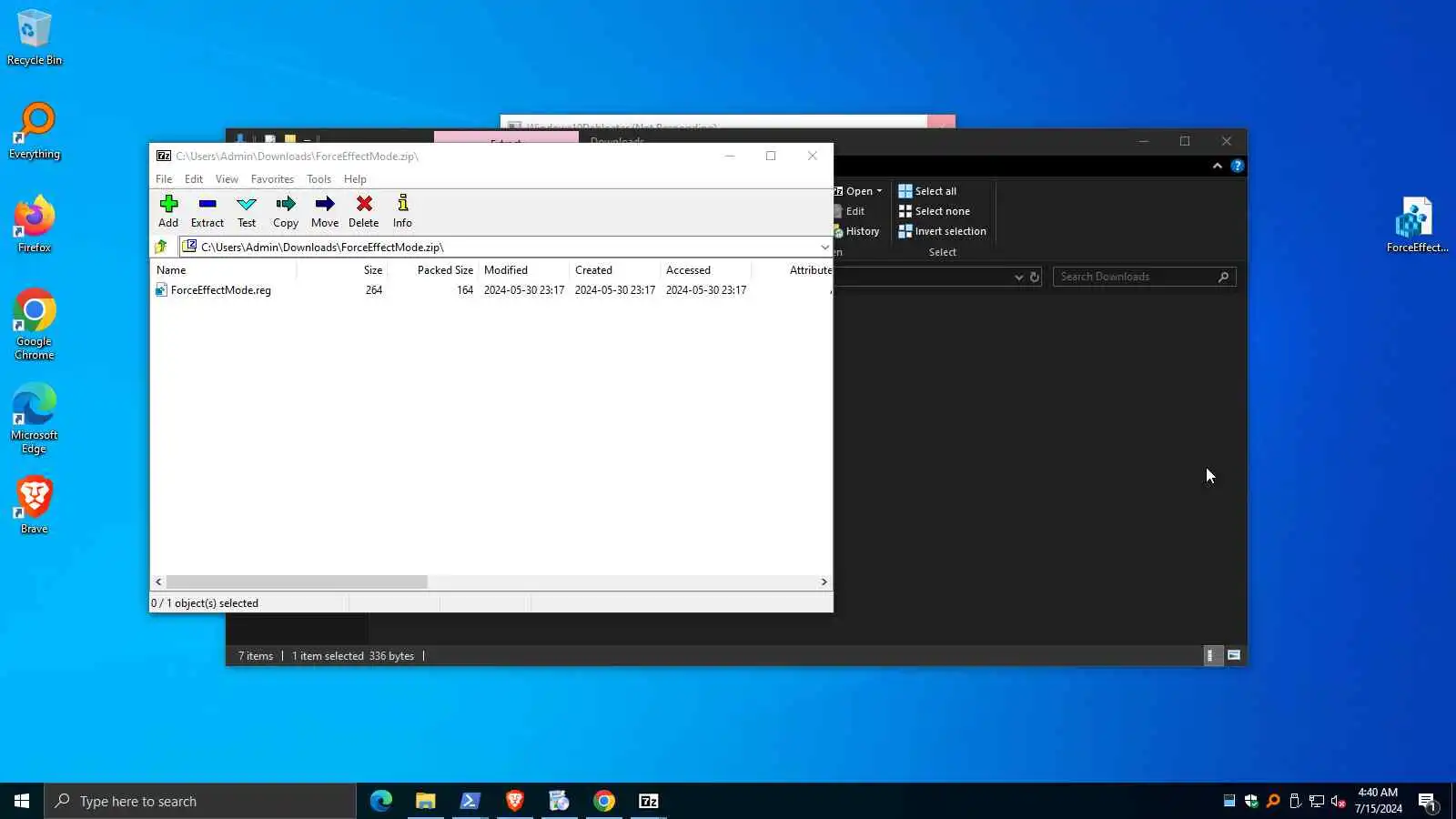Open the Windows Start menu
Screen dimensions: 1456x819
tap(22, 801)
